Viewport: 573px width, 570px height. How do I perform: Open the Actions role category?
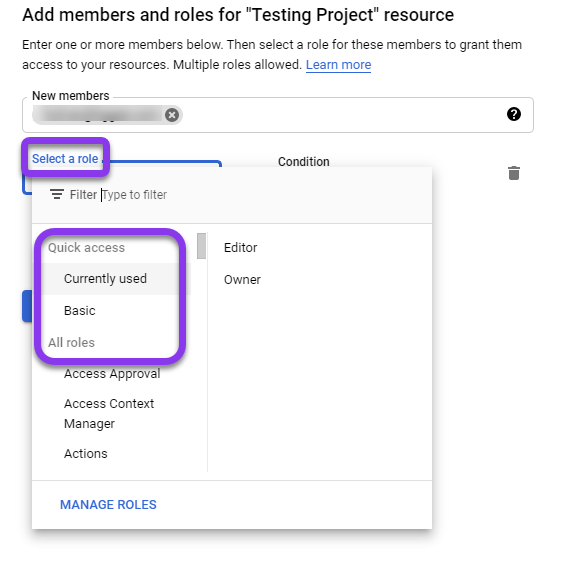tap(86, 454)
